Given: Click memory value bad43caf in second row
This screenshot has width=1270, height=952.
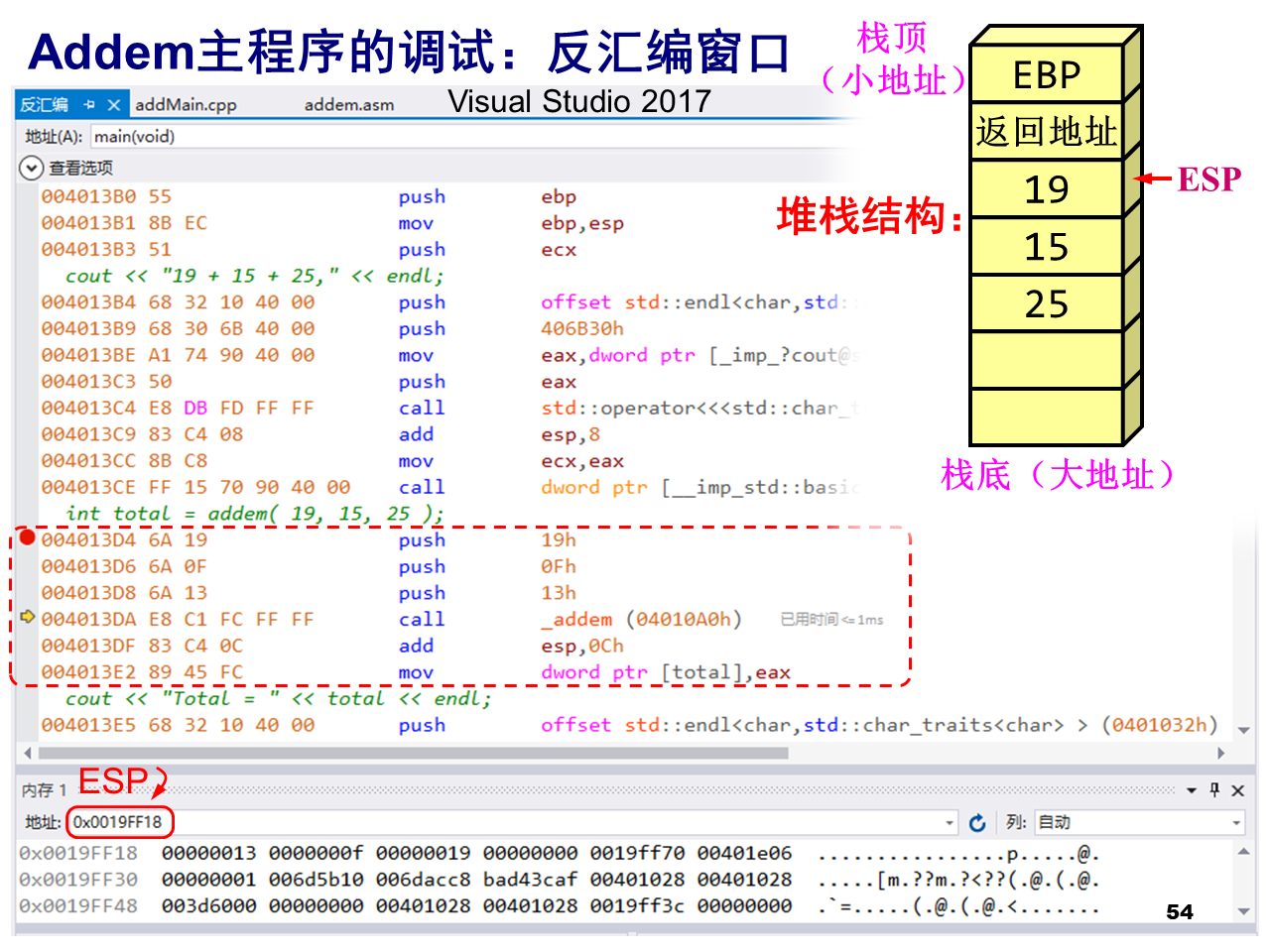Looking at the screenshot, I should pyautogui.click(x=530, y=880).
